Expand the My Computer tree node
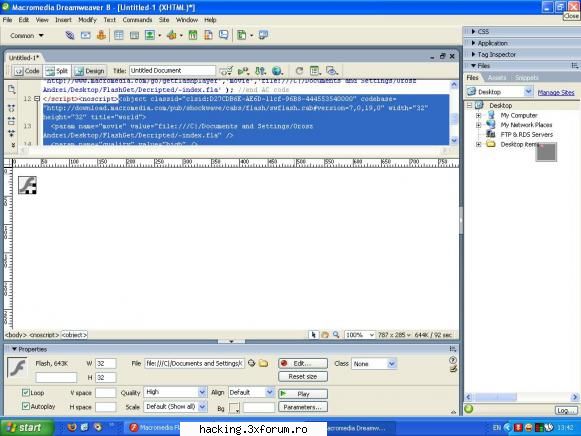The height and width of the screenshot is (436, 581). pyautogui.click(x=478, y=116)
